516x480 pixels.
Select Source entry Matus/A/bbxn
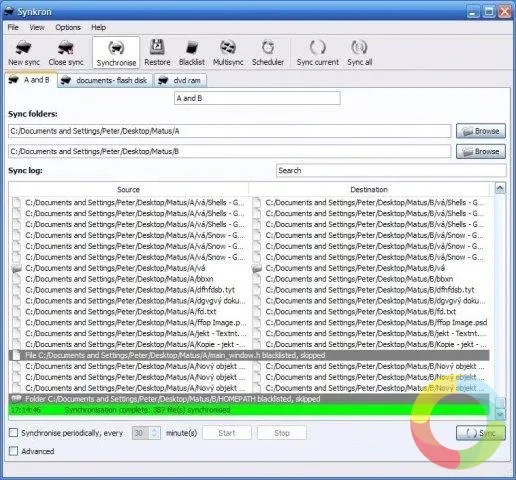(119, 279)
